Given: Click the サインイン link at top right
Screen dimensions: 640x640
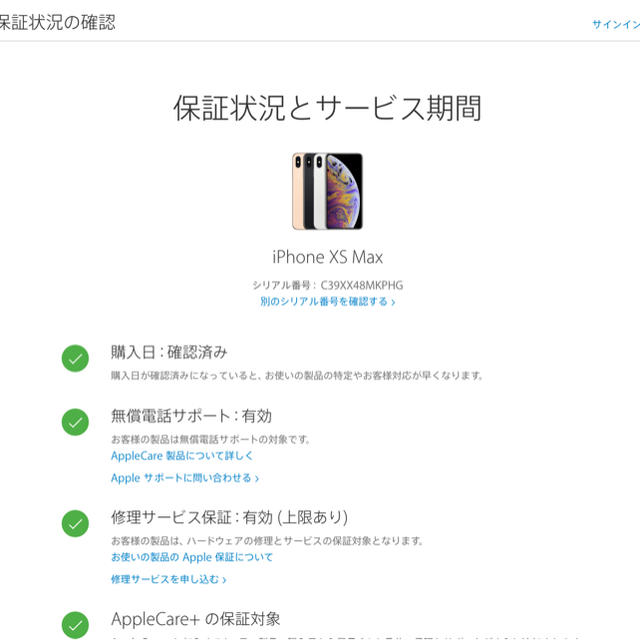Looking at the screenshot, I should click(616, 24).
